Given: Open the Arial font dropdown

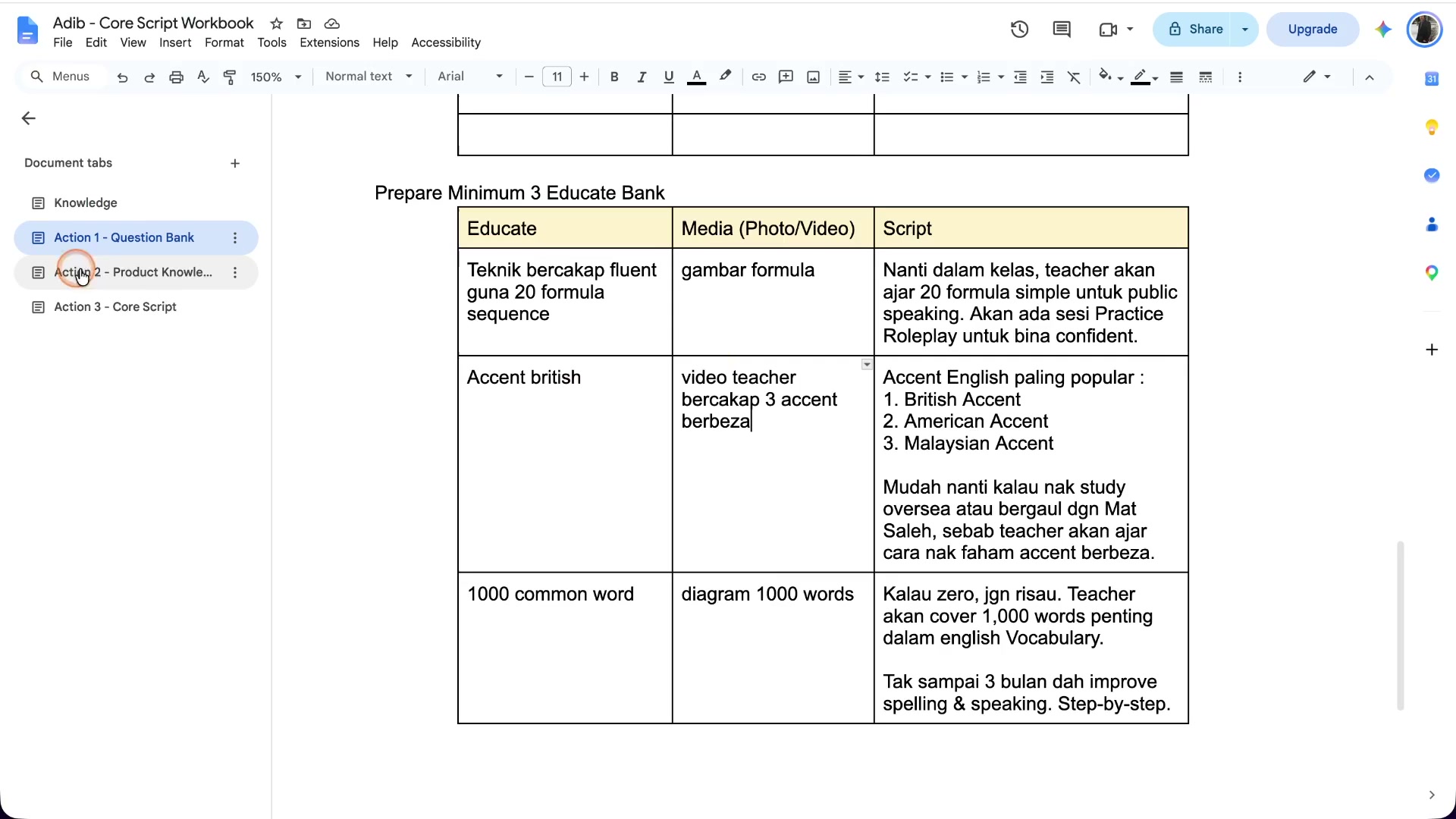Looking at the screenshot, I should point(470,77).
